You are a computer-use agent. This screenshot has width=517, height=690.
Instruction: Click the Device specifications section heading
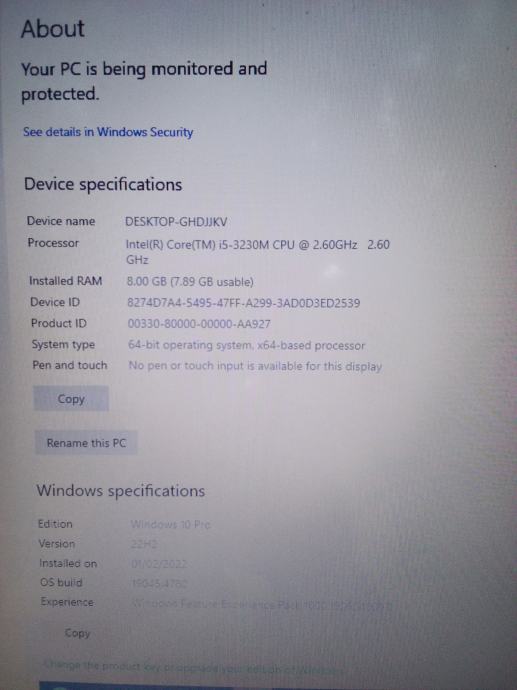[x=103, y=184]
